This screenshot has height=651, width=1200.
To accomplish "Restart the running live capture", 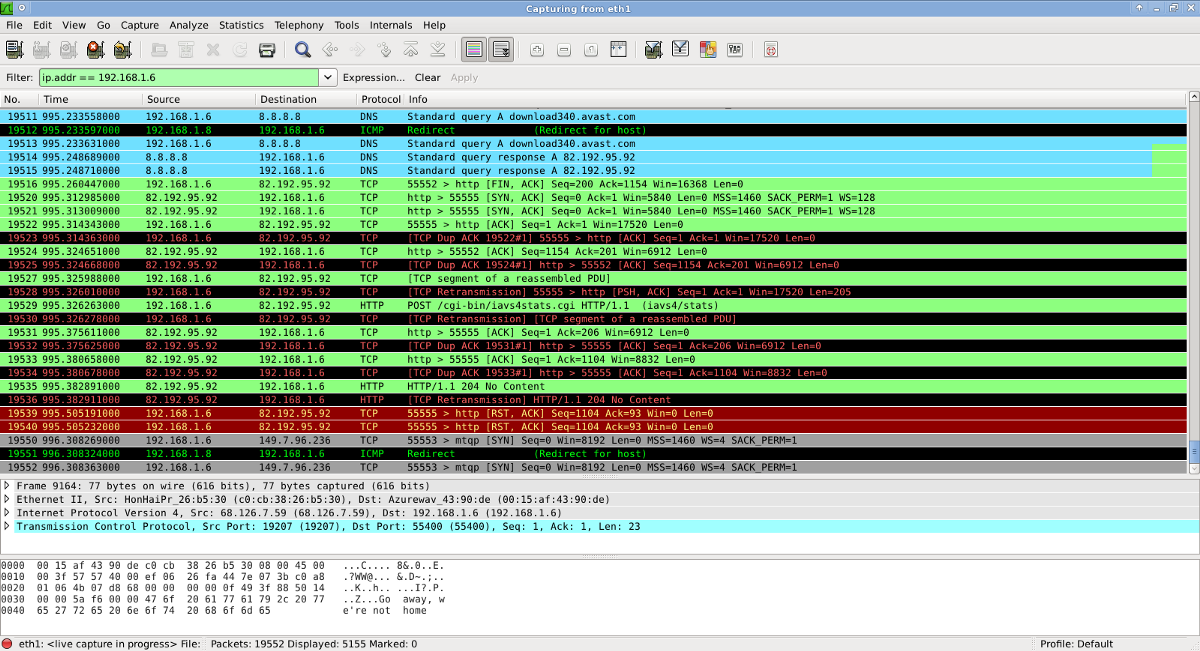I will pos(123,49).
